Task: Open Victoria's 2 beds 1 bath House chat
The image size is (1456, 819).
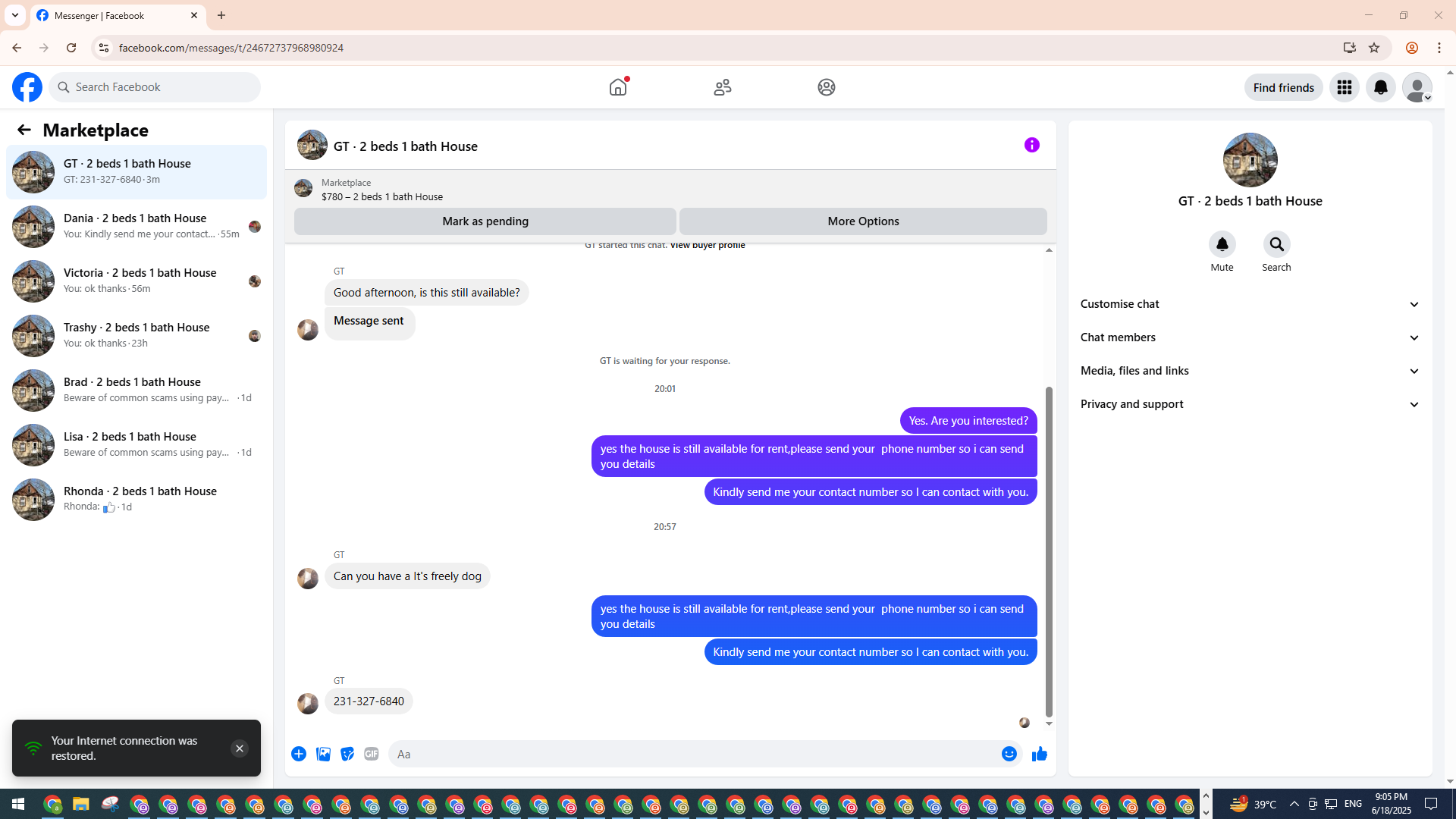Action: pos(136,281)
